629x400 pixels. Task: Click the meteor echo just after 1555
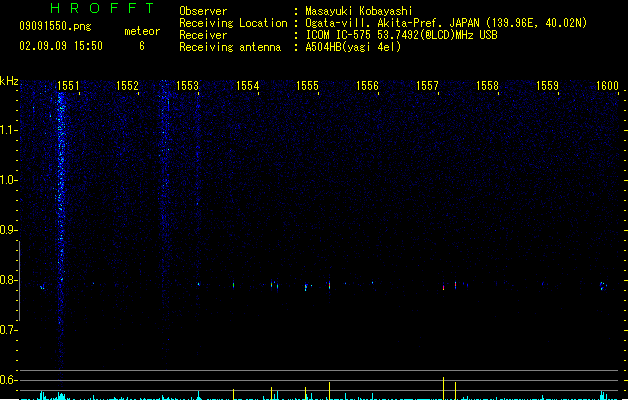coord(329,285)
